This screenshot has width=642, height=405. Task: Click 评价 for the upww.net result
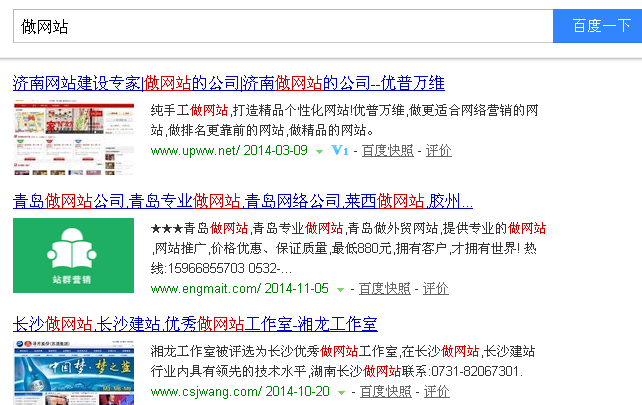438,151
